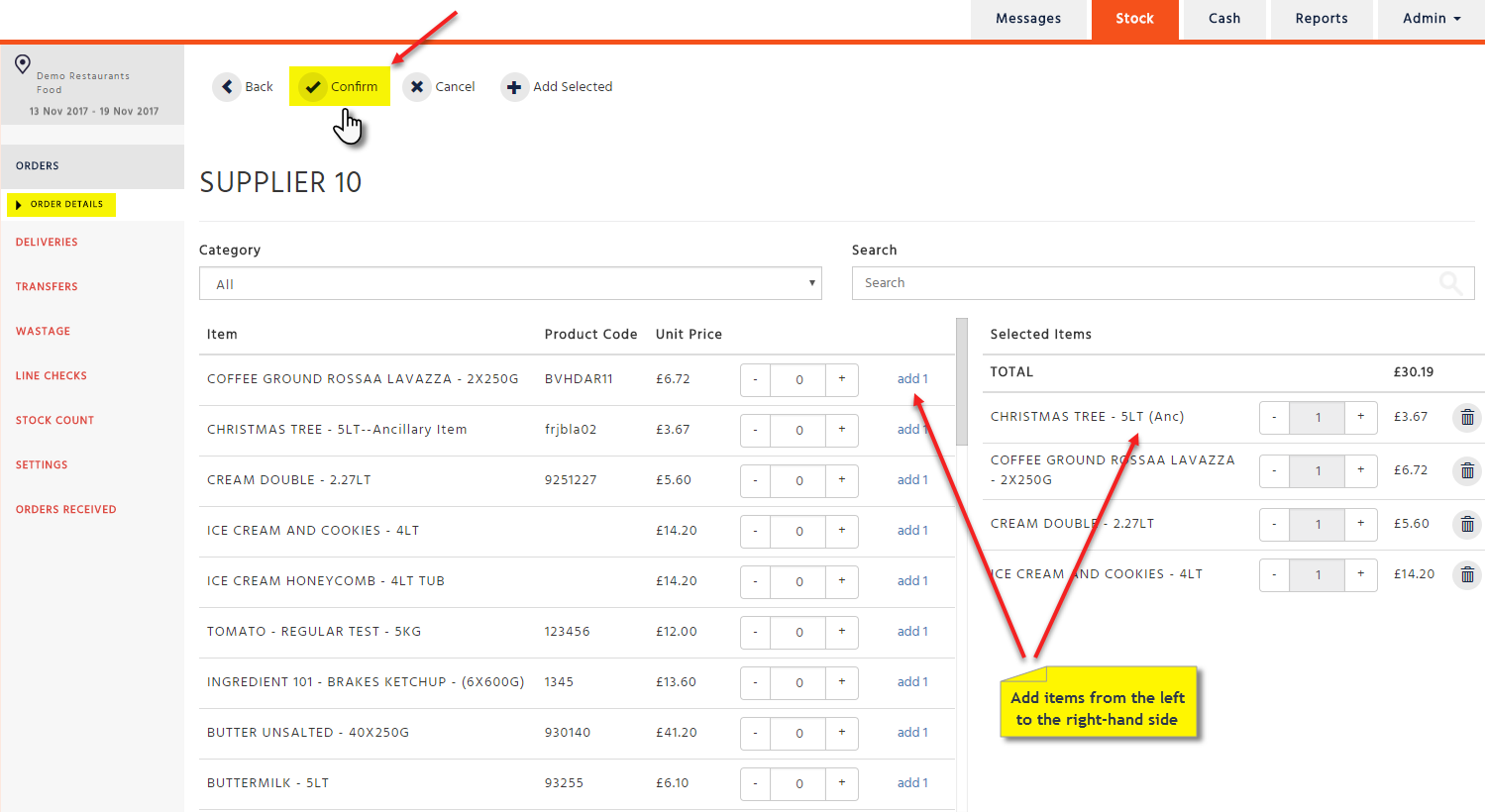Trash the Ice Cream and Cookies selection

click(x=1467, y=575)
